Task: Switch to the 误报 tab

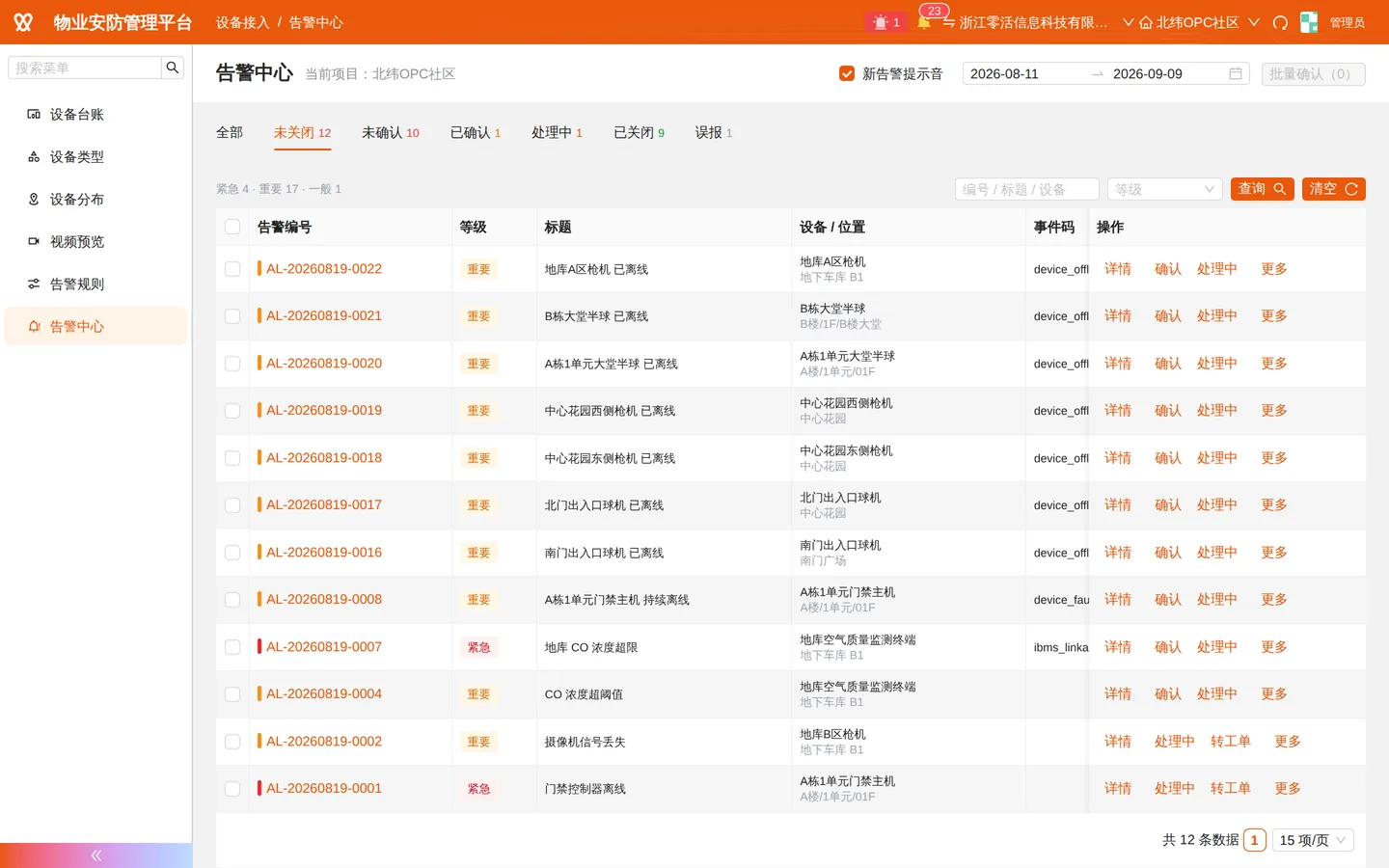Action: click(714, 132)
